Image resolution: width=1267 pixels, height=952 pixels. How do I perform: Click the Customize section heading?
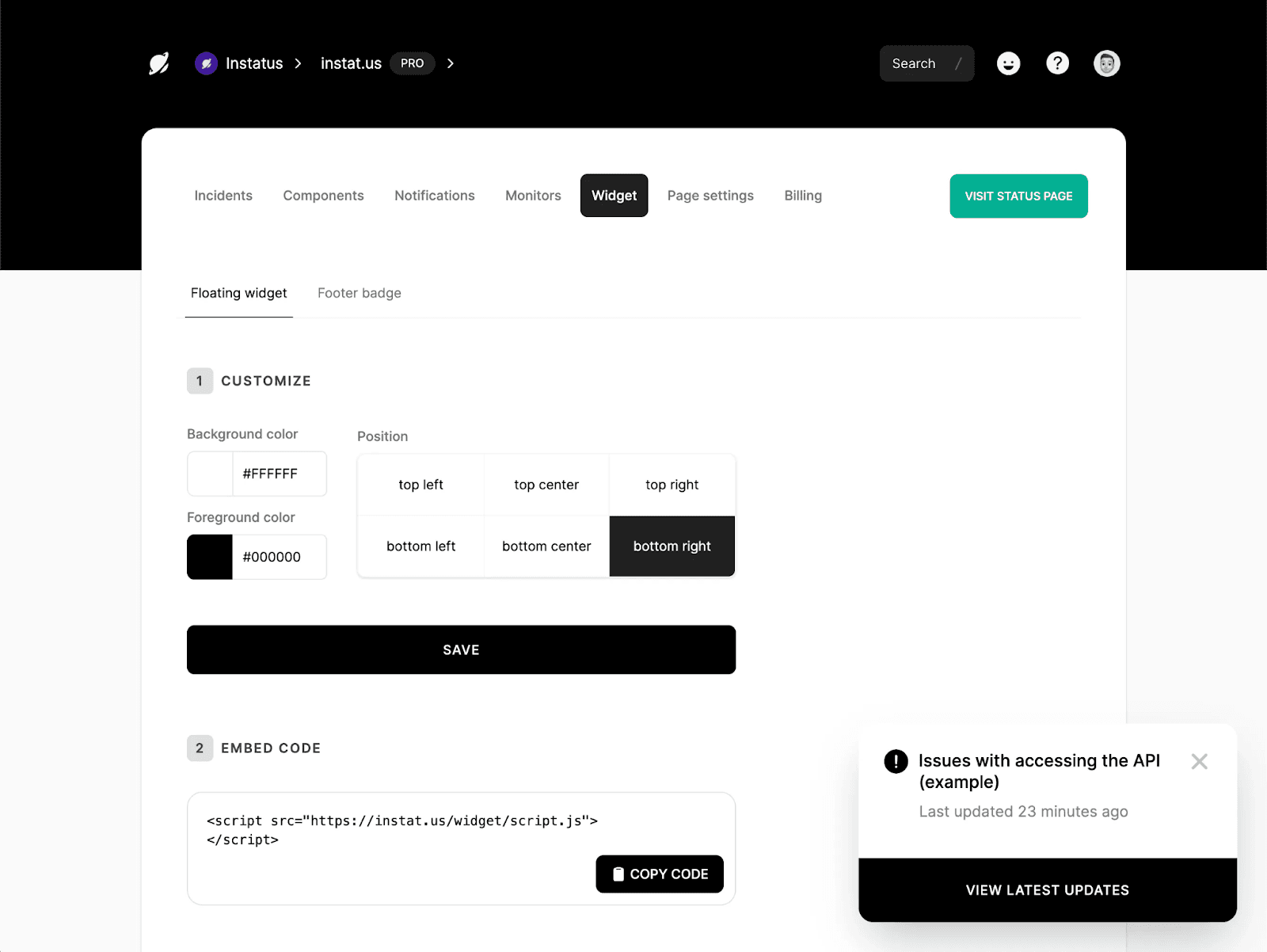tap(266, 381)
